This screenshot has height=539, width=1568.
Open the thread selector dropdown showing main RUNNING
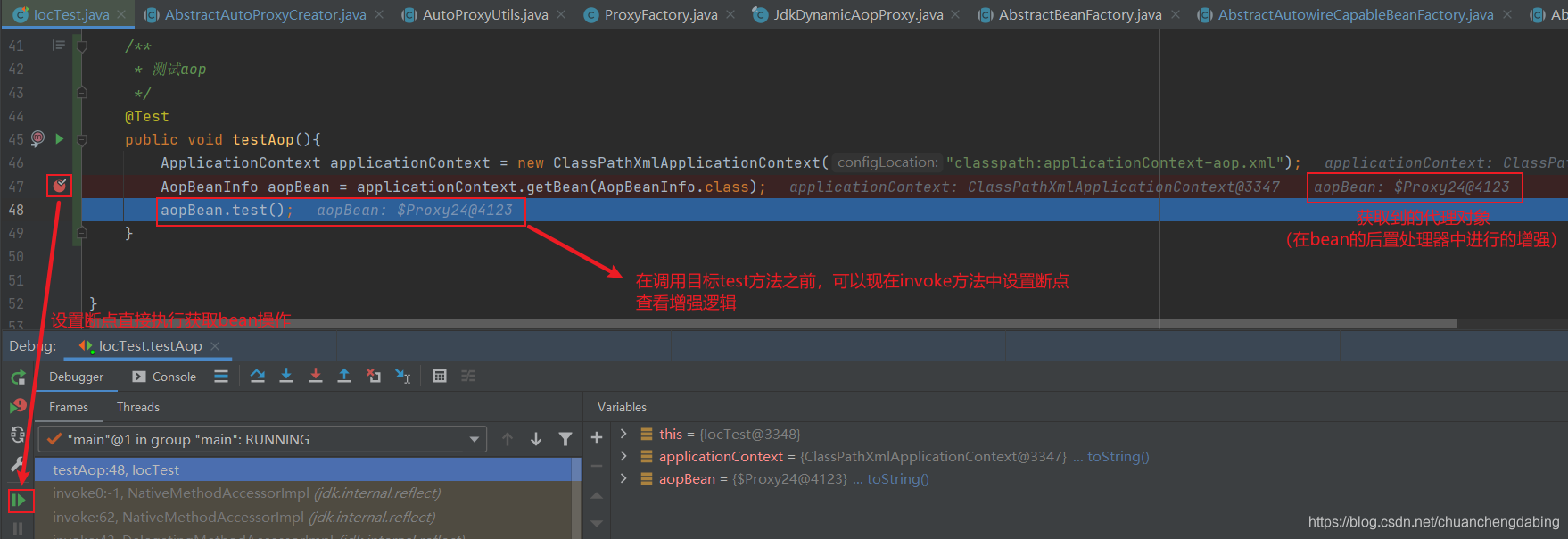[x=262, y=439]
